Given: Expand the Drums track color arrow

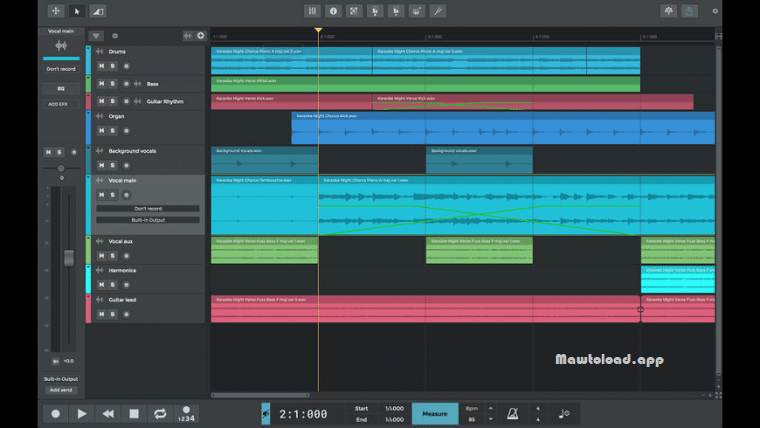Looking at the screenshot, I should 88,48.
